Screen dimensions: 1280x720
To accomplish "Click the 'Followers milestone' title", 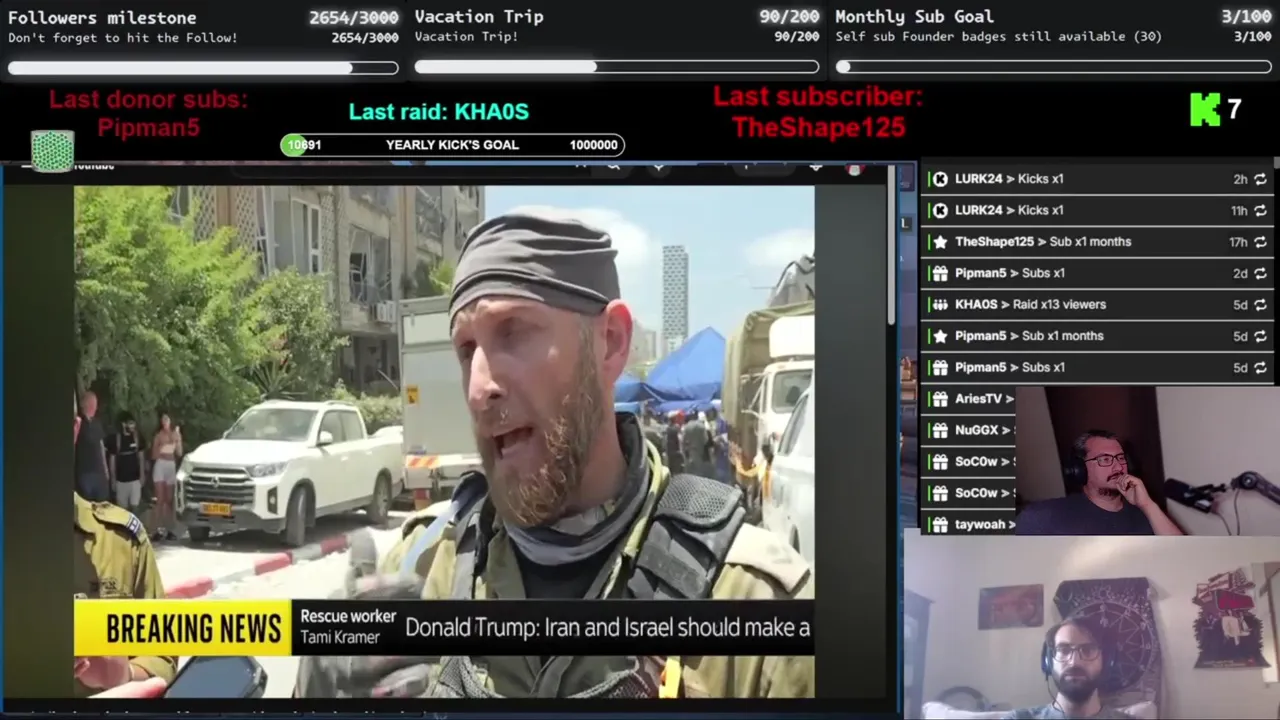I will coord(102,17).
